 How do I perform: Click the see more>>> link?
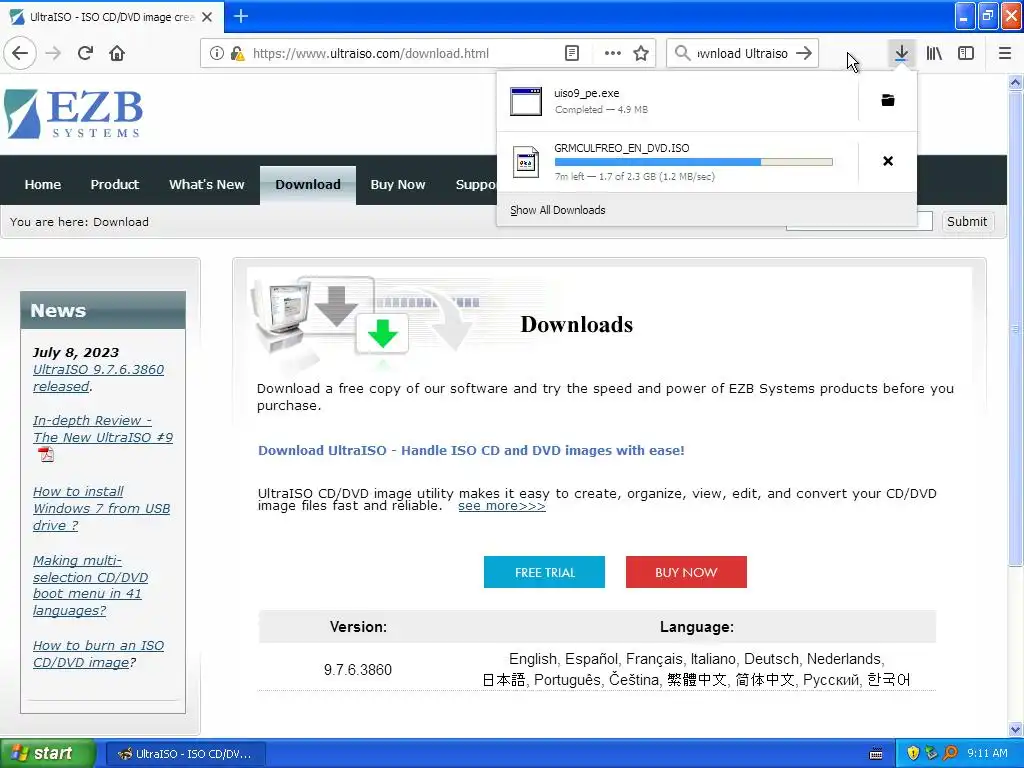point(502,505)
